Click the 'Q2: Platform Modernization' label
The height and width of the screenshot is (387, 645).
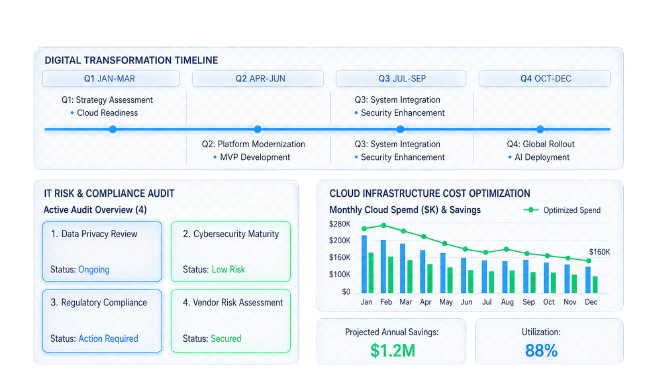[x=253, y=144]
